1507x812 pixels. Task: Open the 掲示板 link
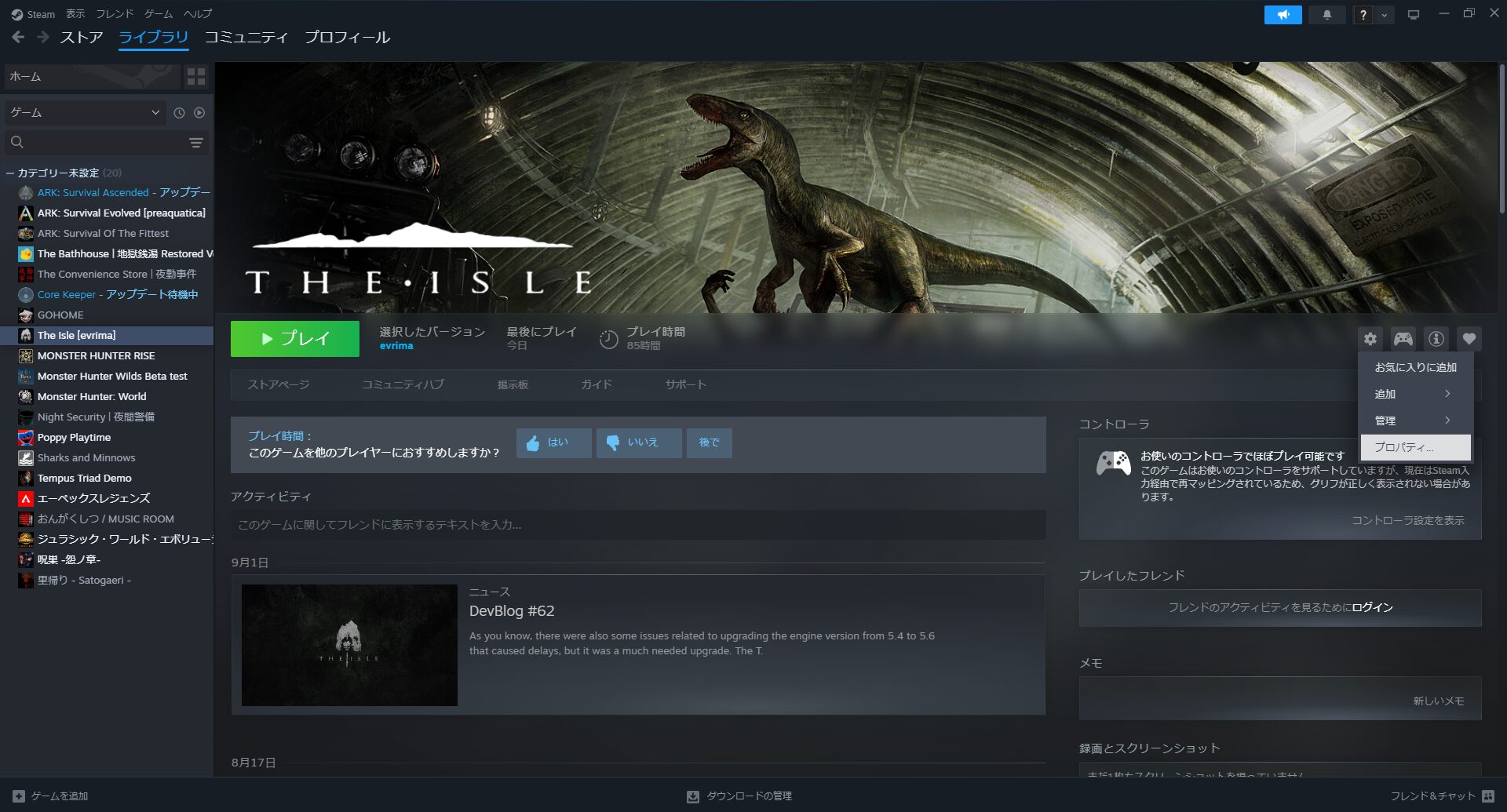(513, 384)
